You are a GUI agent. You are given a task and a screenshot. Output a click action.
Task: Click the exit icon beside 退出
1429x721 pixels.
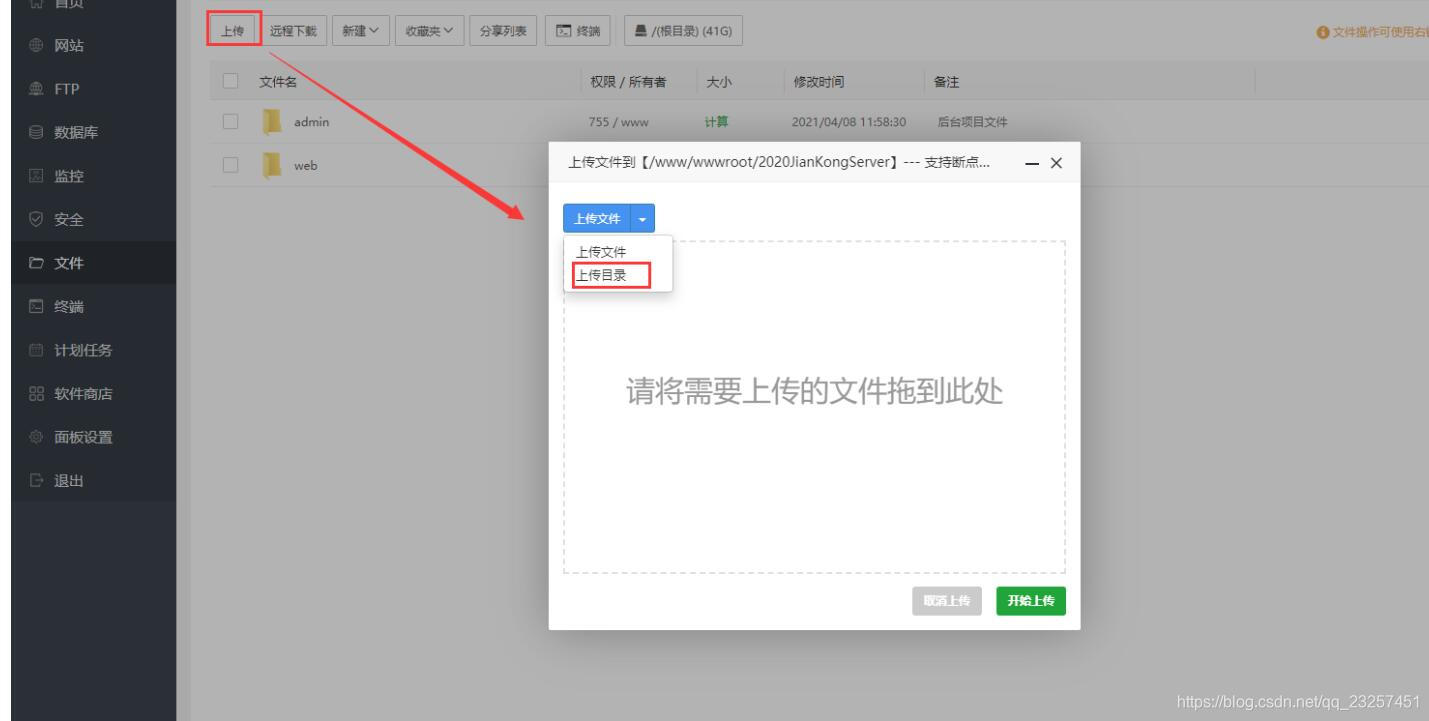pyautogui.click(x=38, y=481)
